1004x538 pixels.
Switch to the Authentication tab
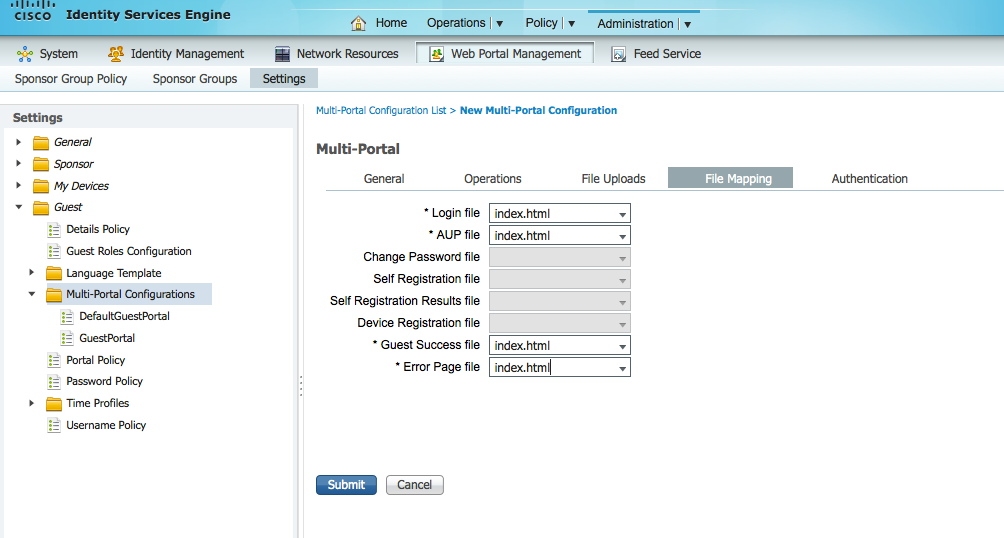[870, 179]
